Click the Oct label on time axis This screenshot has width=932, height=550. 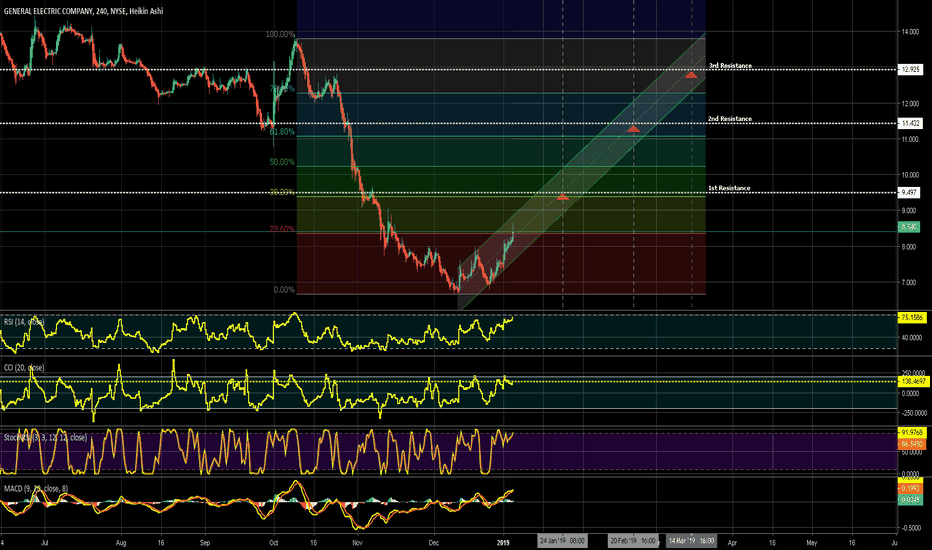pos(273,542)
